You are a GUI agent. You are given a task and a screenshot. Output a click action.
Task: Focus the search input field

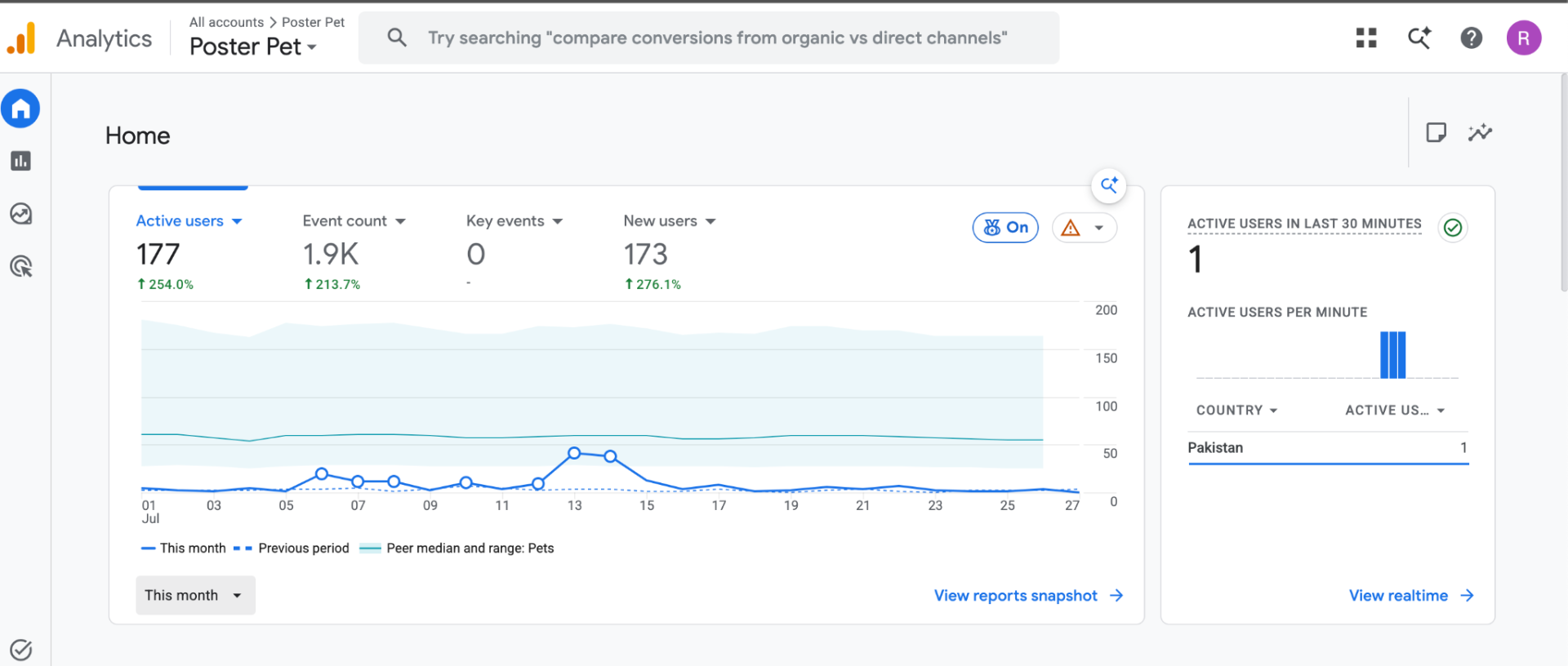point(709,38)
